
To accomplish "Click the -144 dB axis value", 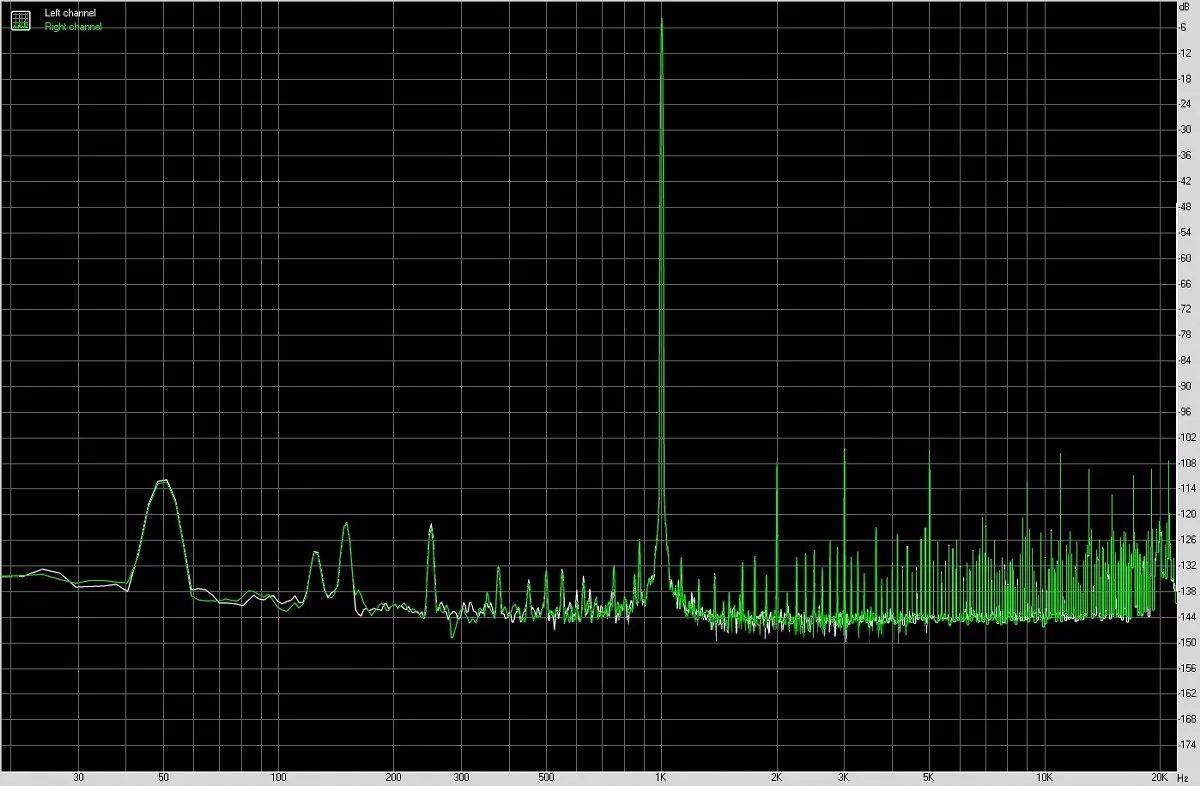I will (1188, 616).
